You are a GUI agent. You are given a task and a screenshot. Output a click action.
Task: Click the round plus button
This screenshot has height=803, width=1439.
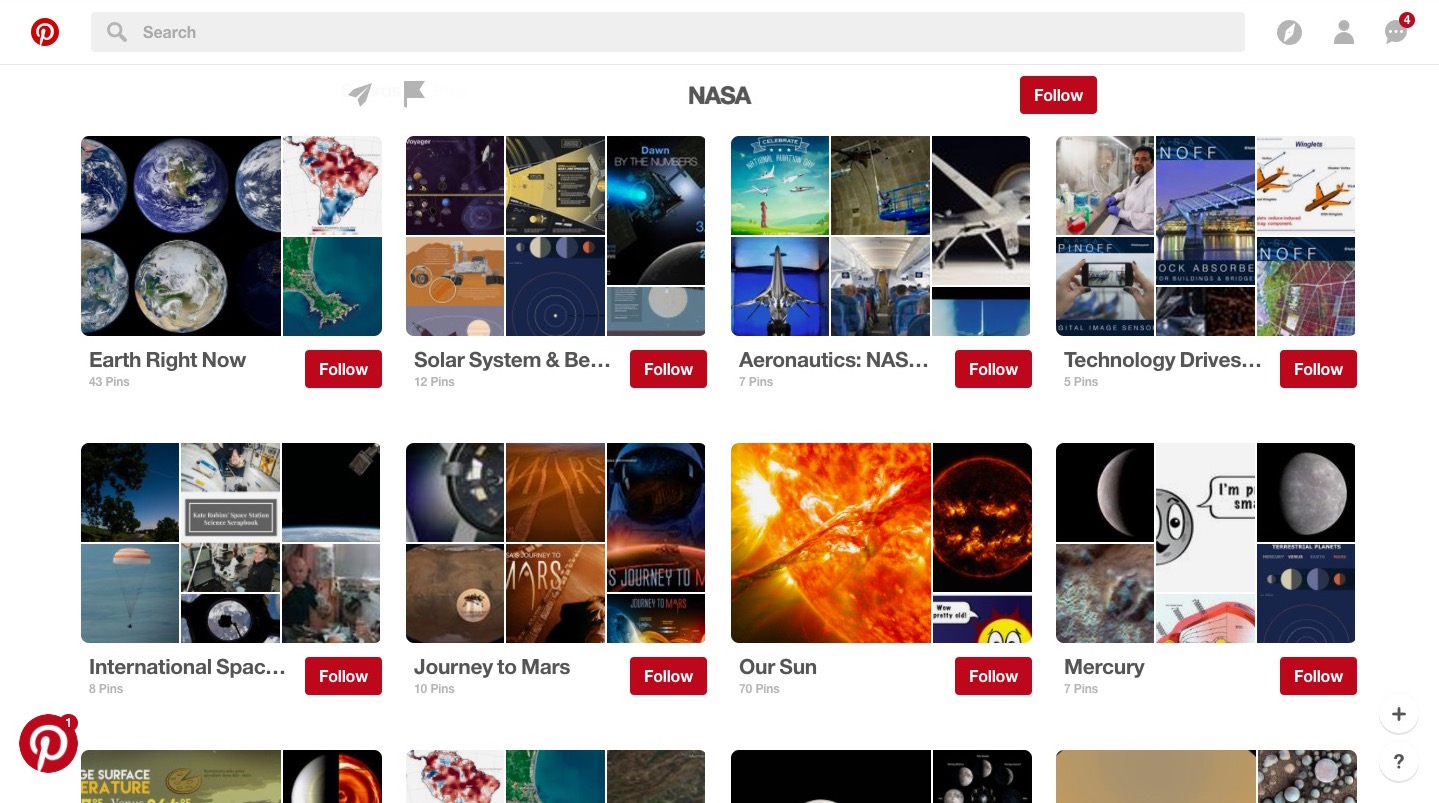point(1399,714)
